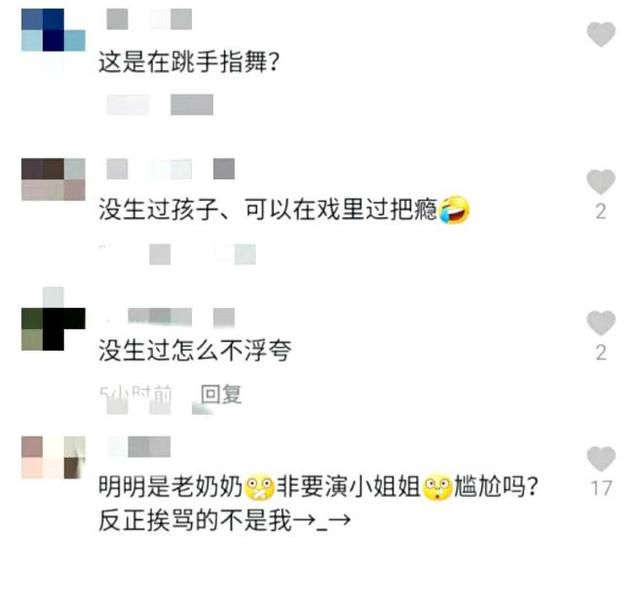Select the text "反正挨骂的不是我"
The image size is (640, 607).
pyautogui.click(x=195, y=521)
